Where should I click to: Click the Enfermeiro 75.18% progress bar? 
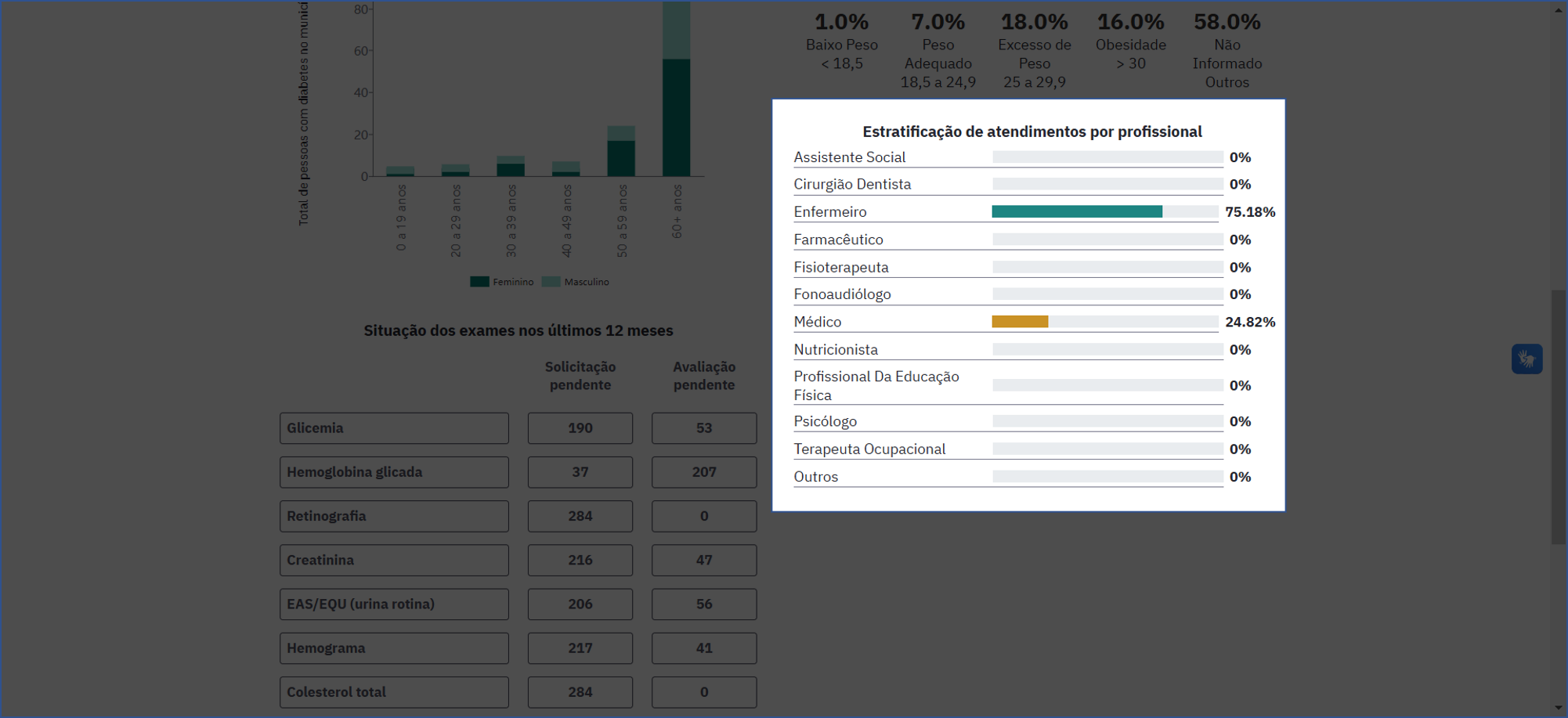(x=1104, y=211)
